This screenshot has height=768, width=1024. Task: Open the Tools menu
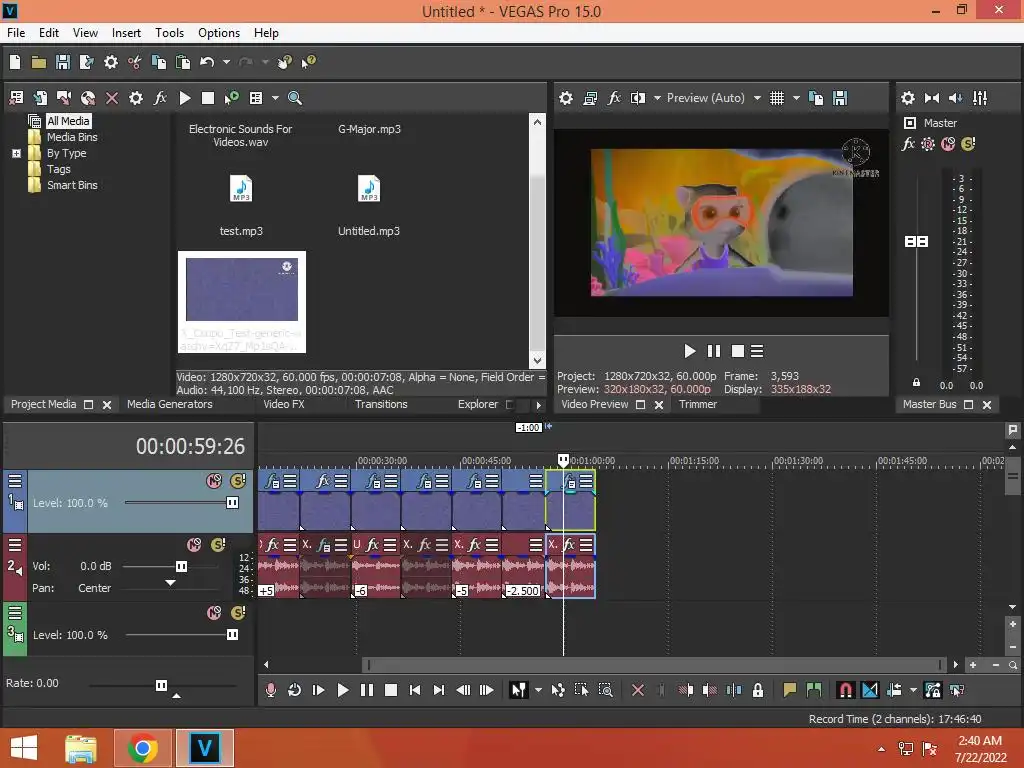tap(169, 33)
